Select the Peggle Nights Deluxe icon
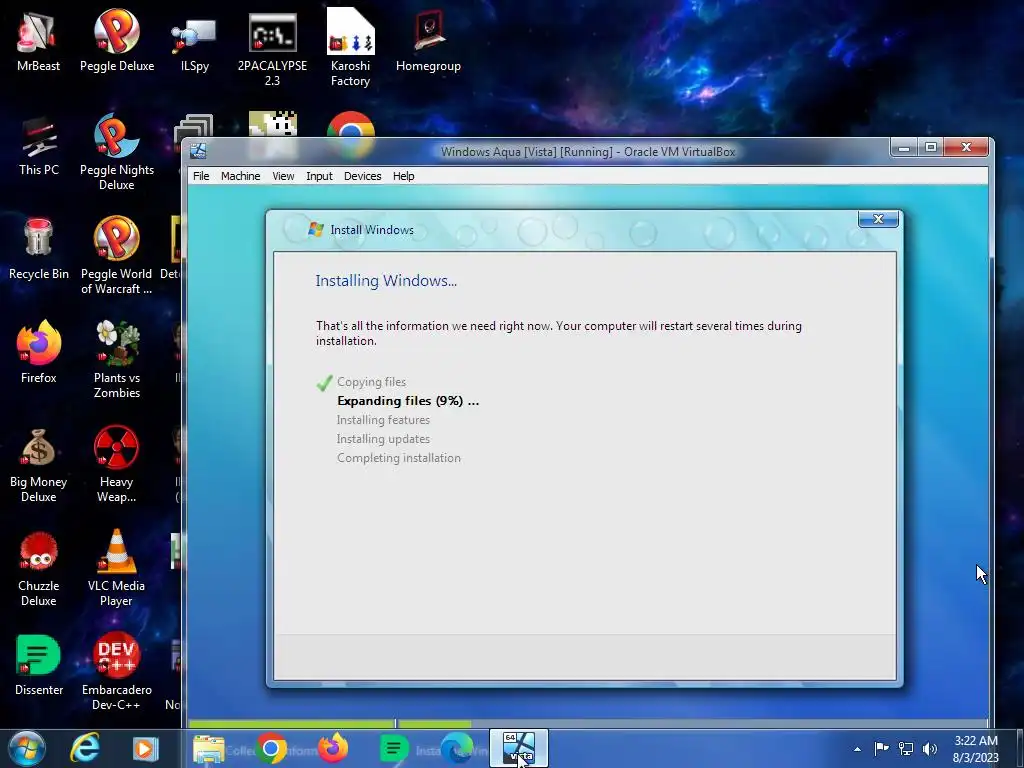 [x=117, y=152]
